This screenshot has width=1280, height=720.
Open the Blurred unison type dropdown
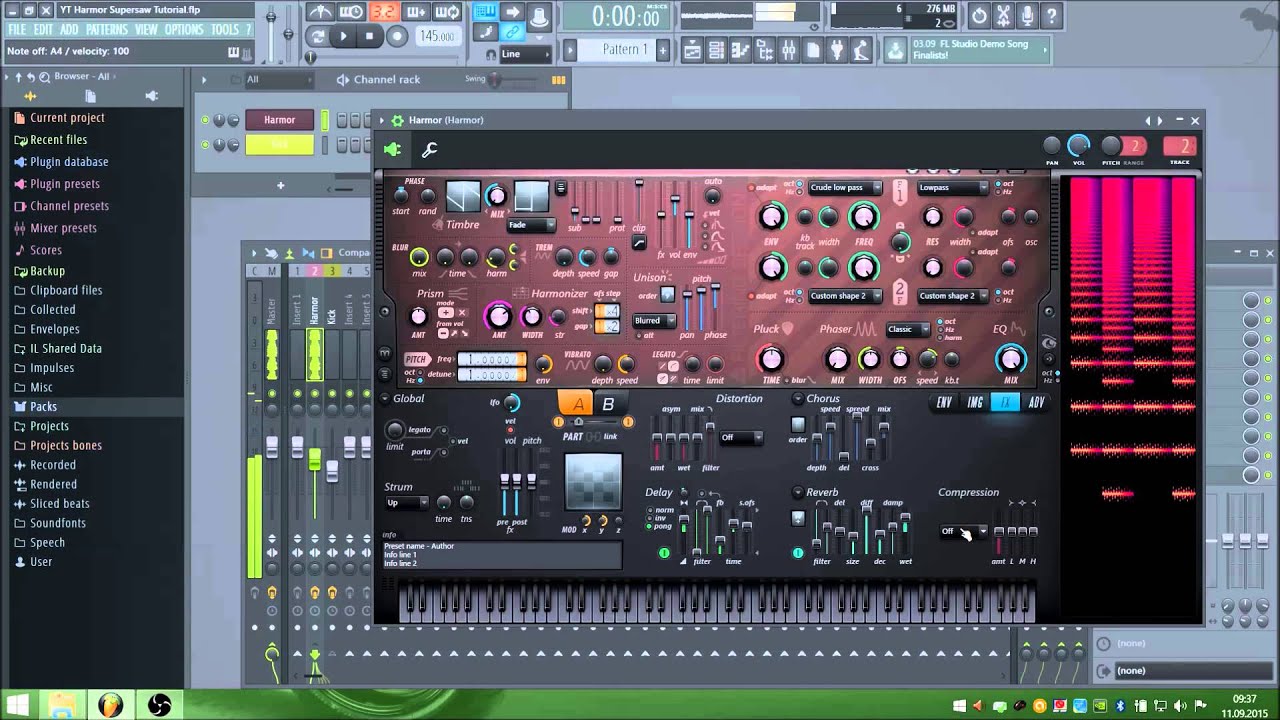point(654,321)
